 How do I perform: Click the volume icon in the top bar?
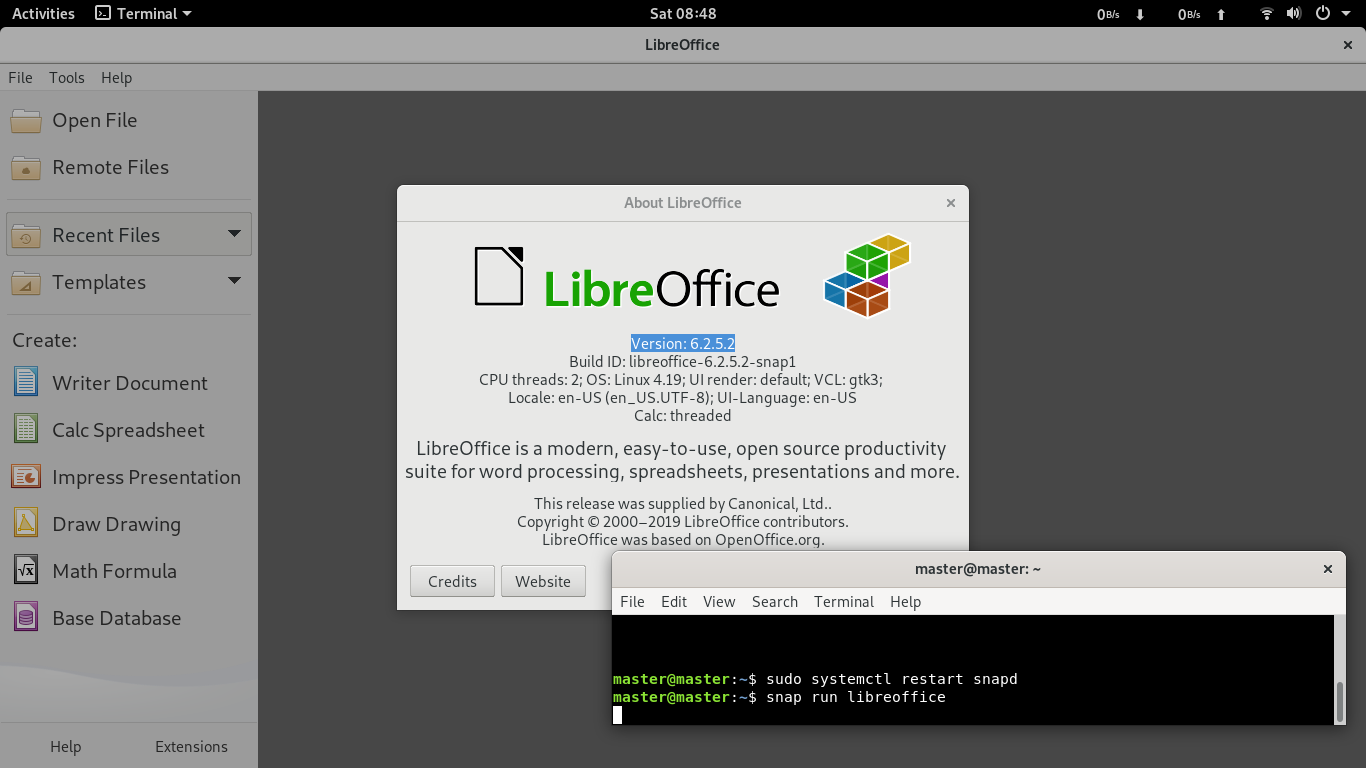pyautogui.click(x=1294, y=13)
